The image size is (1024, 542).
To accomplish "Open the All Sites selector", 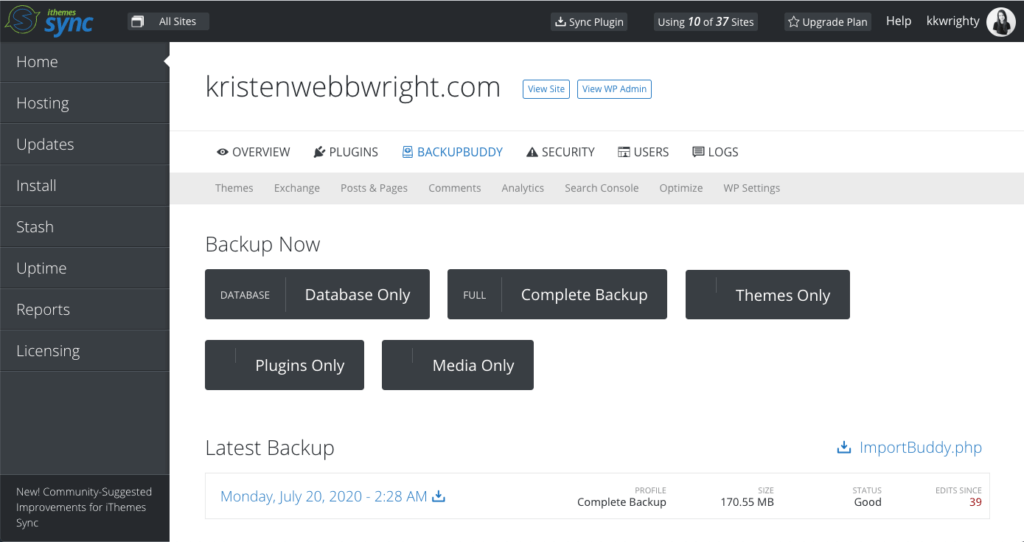I will click(168, 22).
